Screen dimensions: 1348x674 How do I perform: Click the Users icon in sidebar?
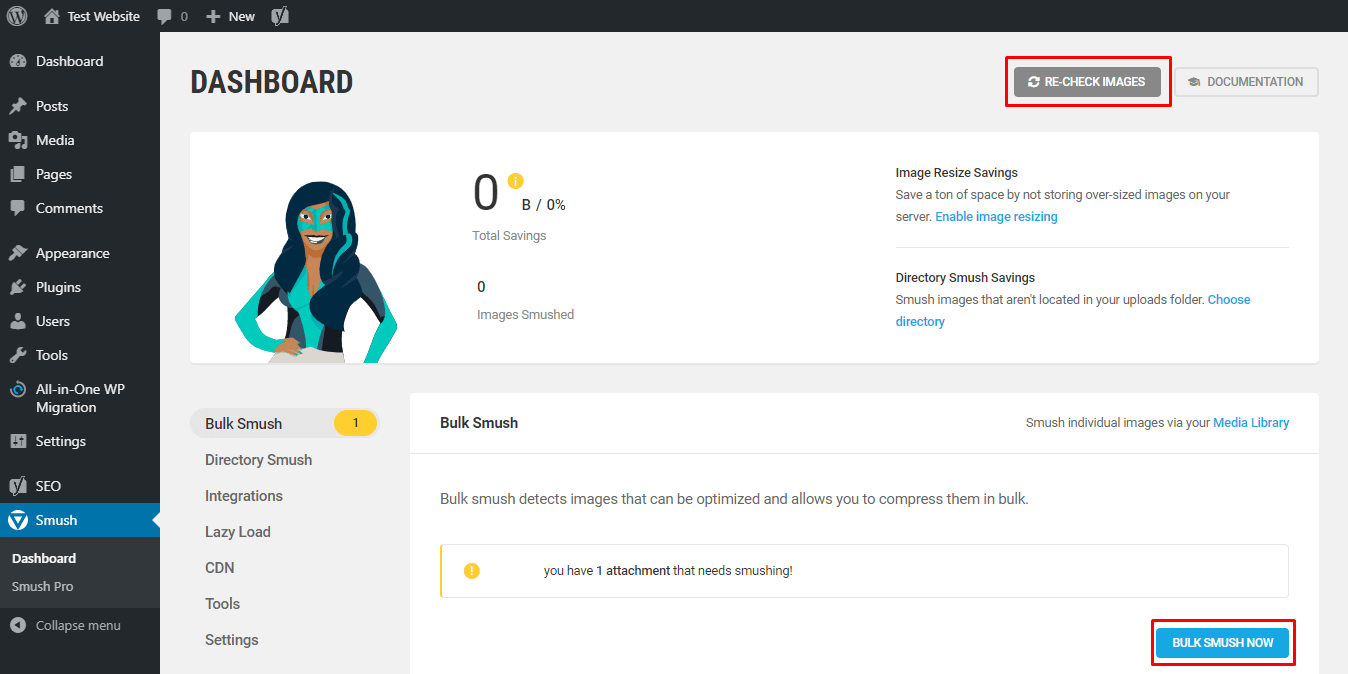pyautogui.click(x=18, y=321)
